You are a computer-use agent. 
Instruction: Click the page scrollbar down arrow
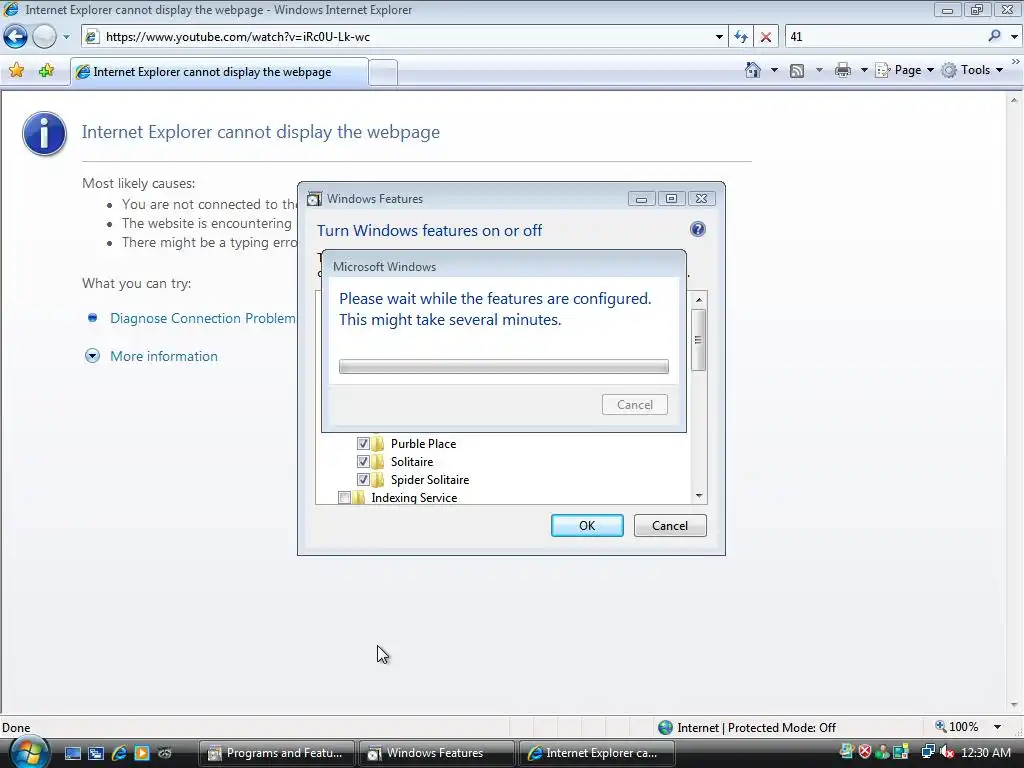click(x=1014, y=705)
